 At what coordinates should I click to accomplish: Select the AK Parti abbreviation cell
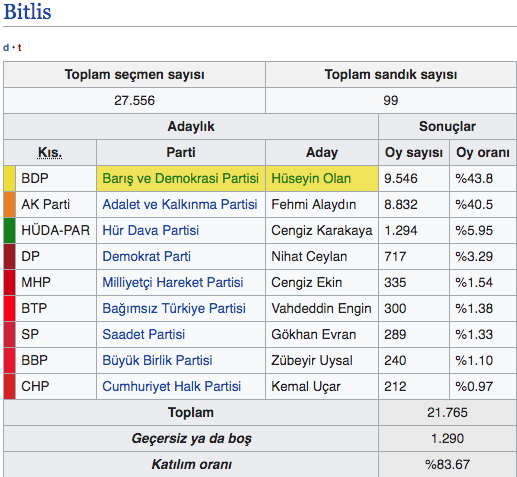point(56,204)
